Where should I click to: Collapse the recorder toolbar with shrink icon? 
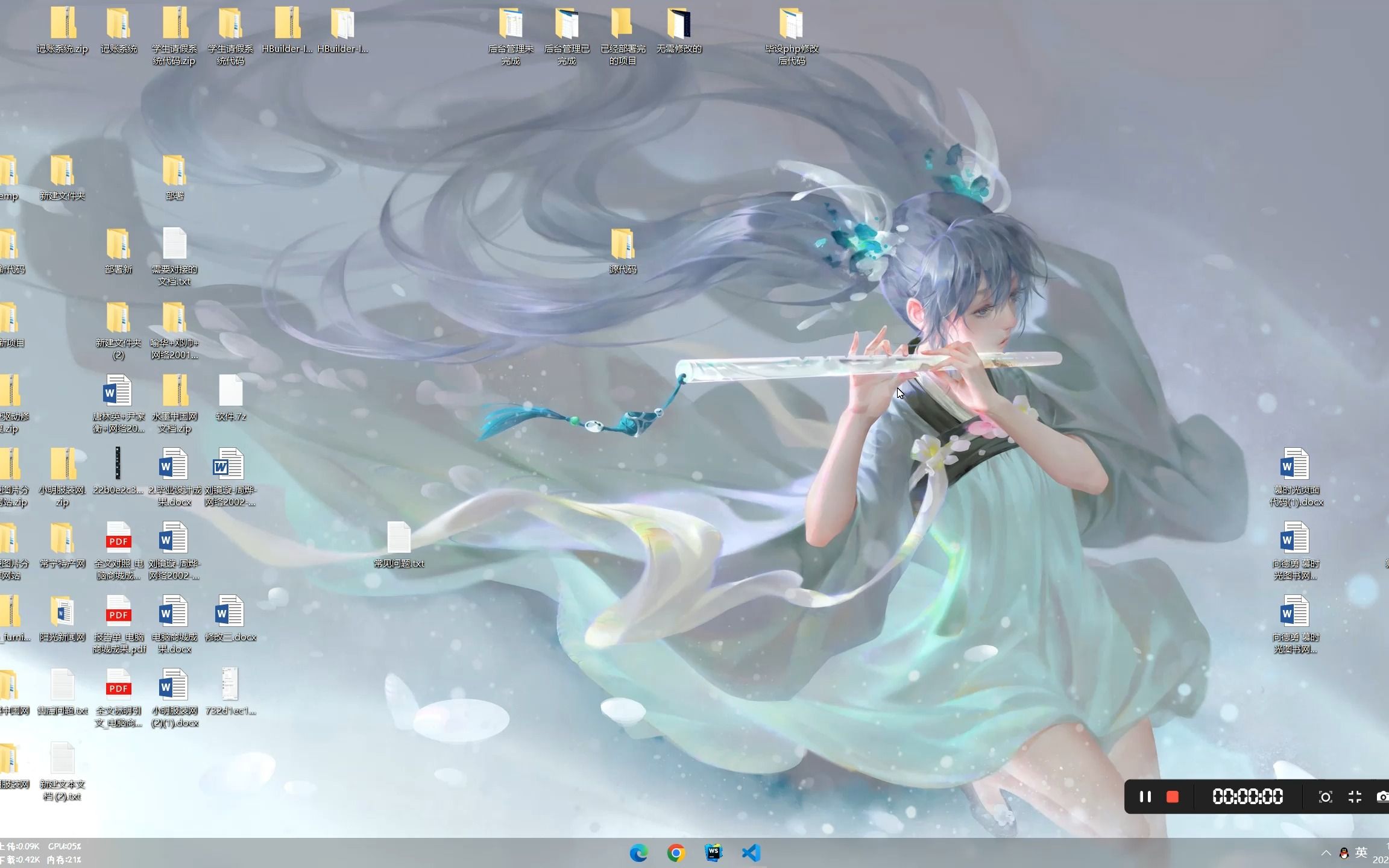1355,797
